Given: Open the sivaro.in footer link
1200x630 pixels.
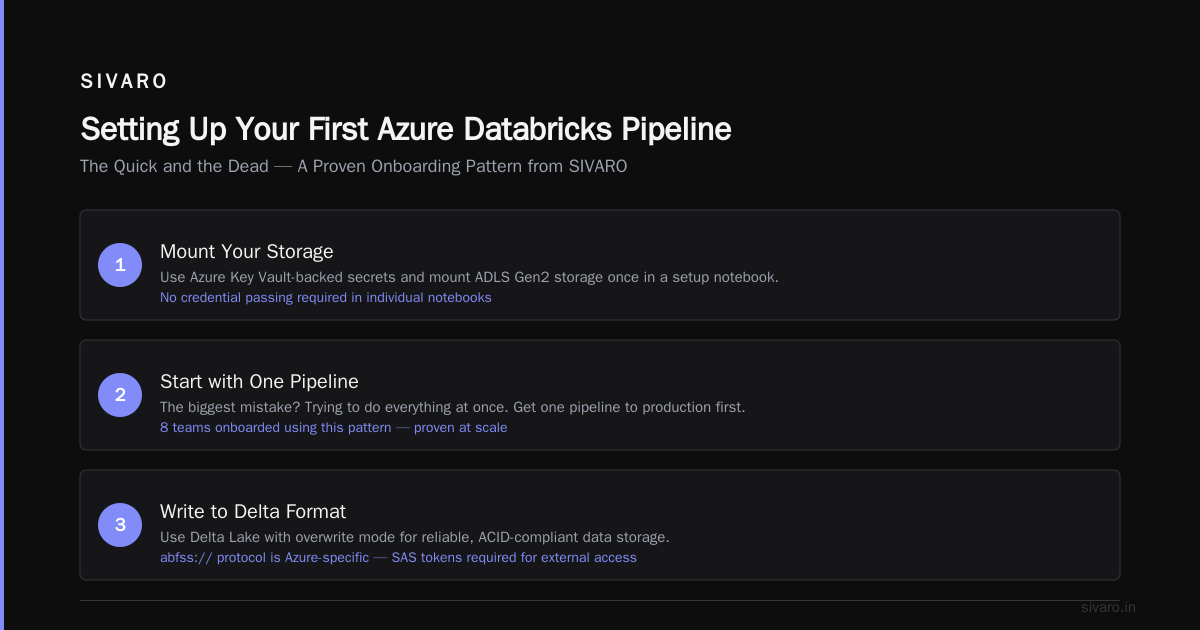Looking at the screenshot, I should [x=1108, y=607].
